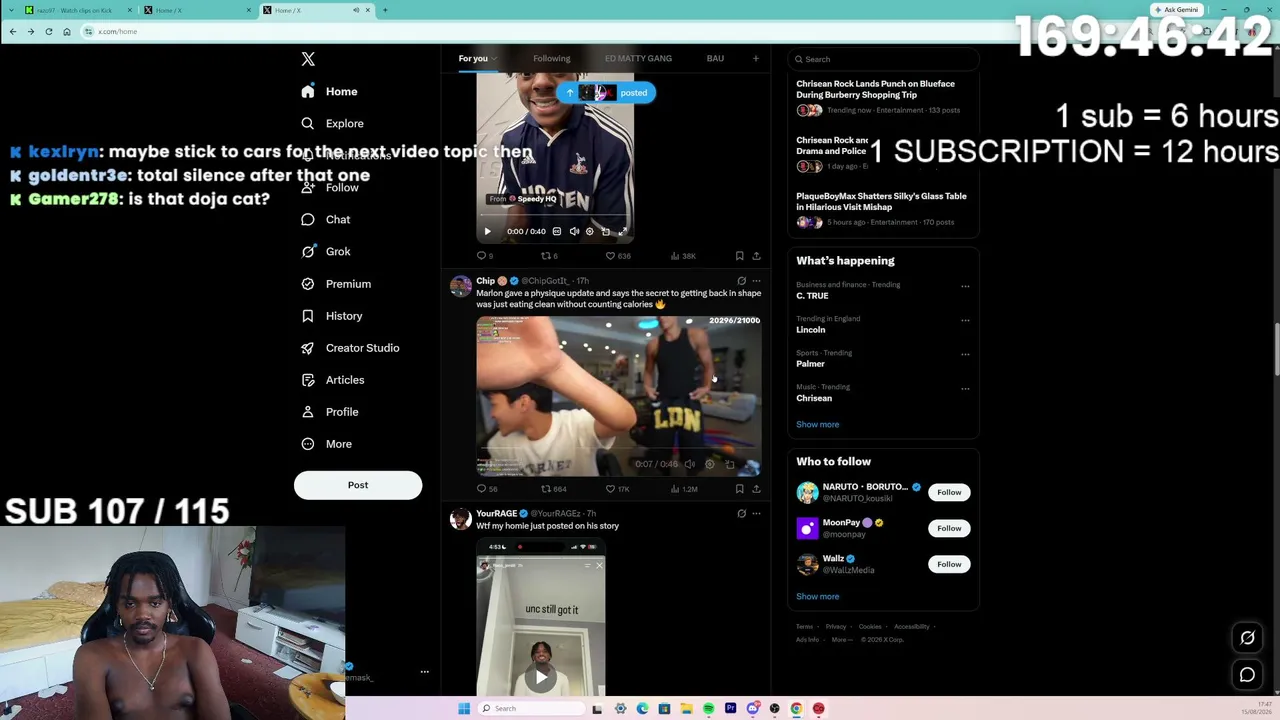Switch to the BAU timeline tab
The width and height of the screenshot is (1280, 720).
(715, 58)
